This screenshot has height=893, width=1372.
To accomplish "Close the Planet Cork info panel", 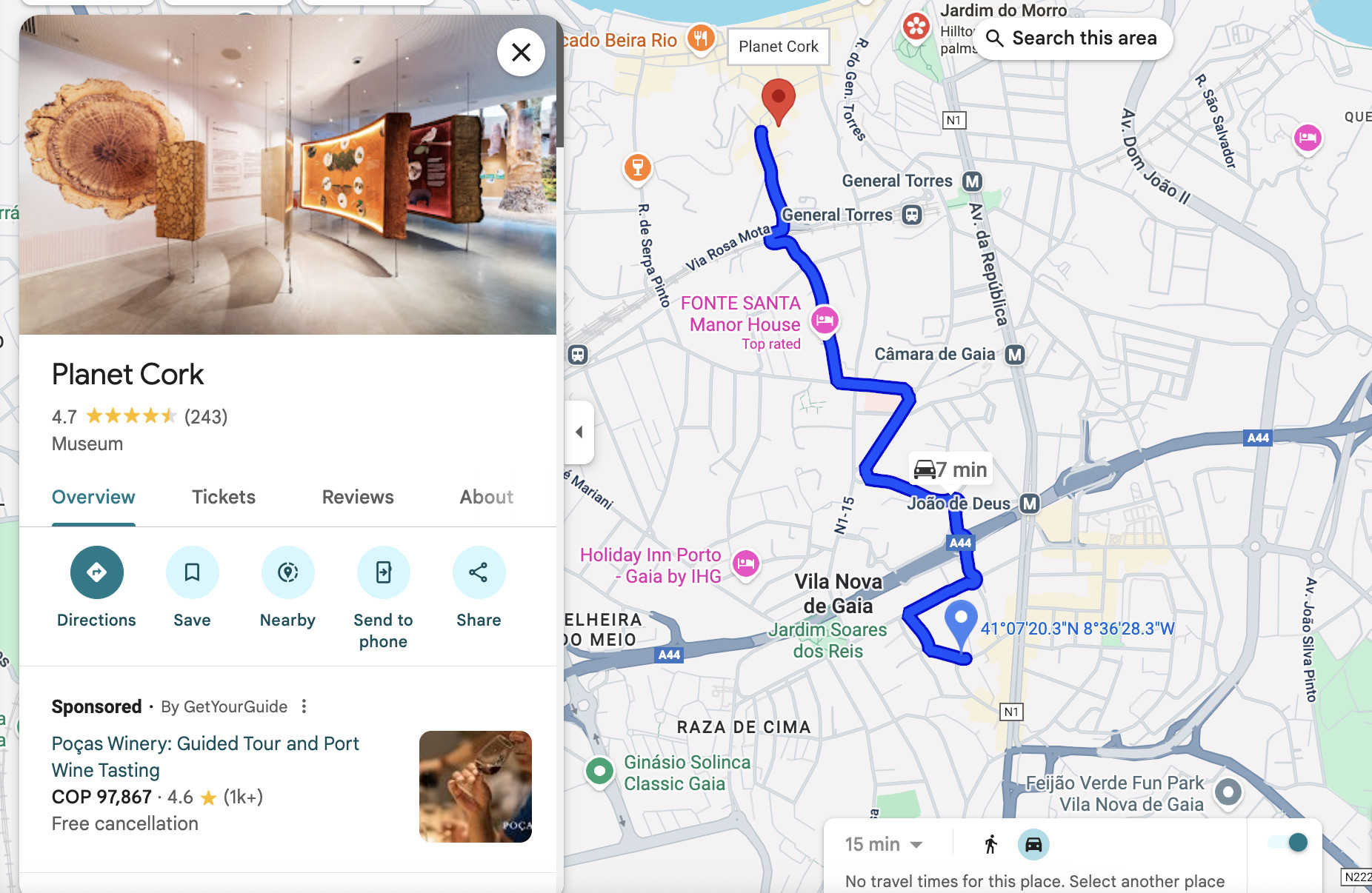I will coord(521,53).
